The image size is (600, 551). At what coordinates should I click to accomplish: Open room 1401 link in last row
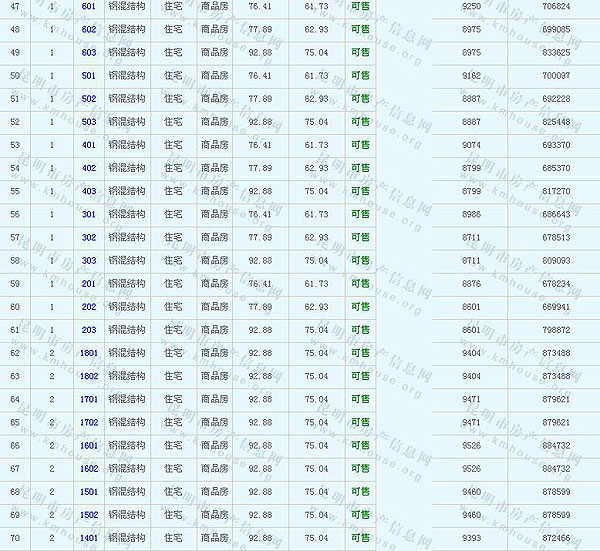(89, 538)
